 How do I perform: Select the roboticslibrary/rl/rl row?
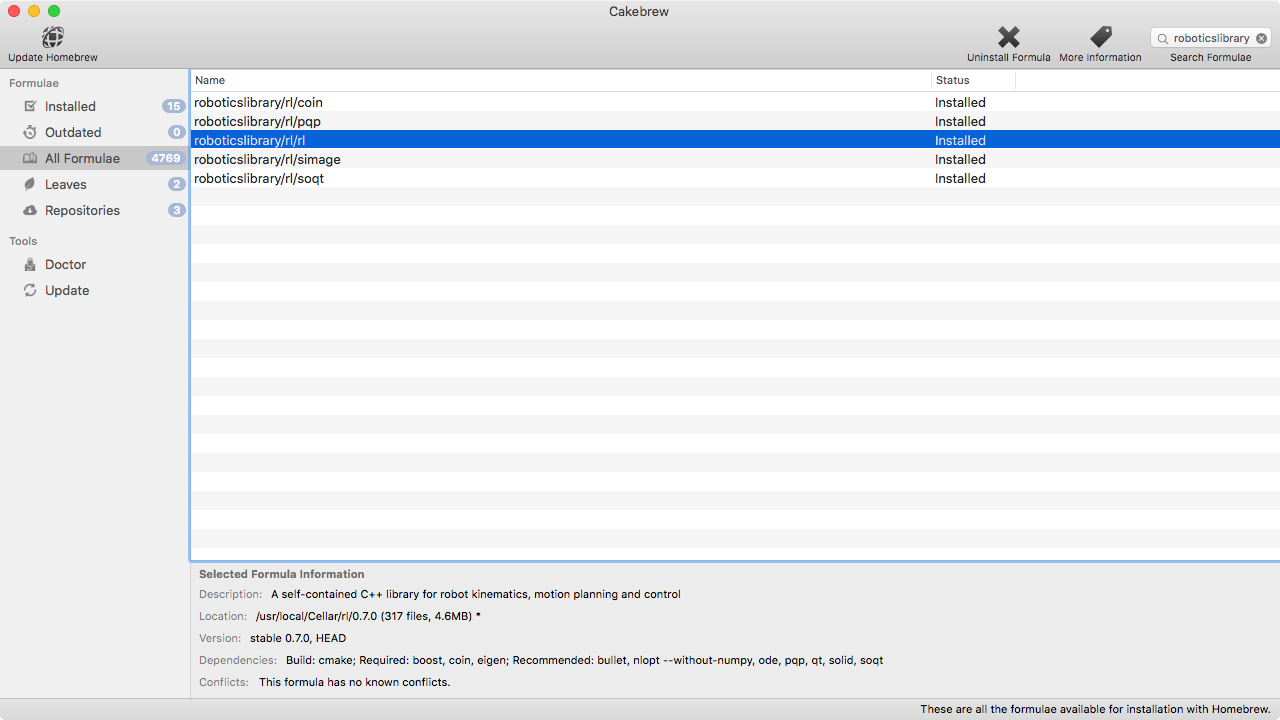[735, 140]
